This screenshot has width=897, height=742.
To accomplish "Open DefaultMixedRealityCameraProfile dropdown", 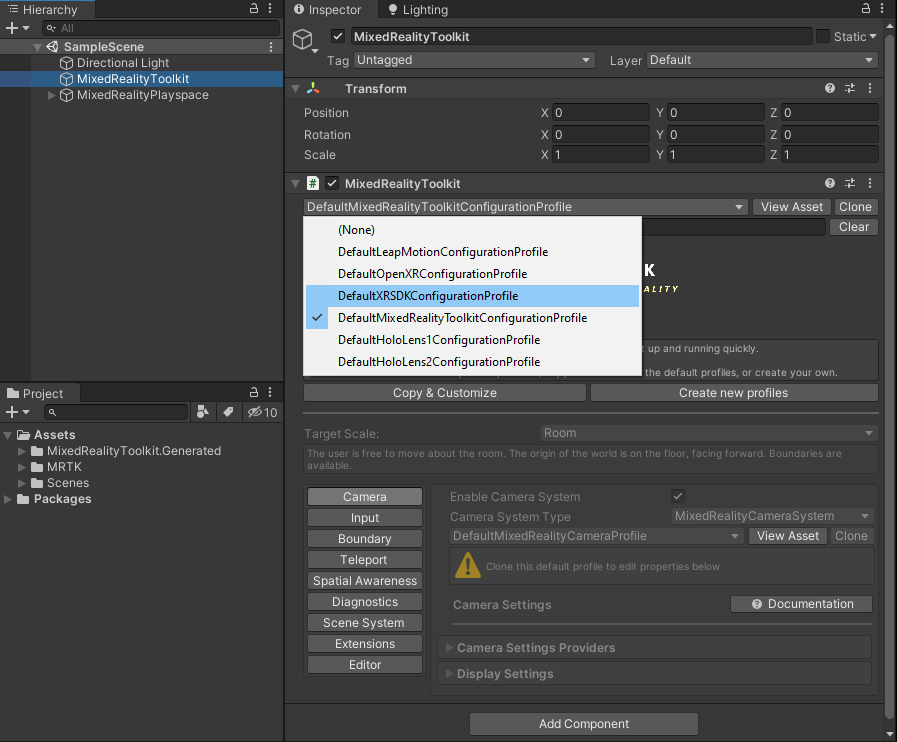I will click(597, 536).
